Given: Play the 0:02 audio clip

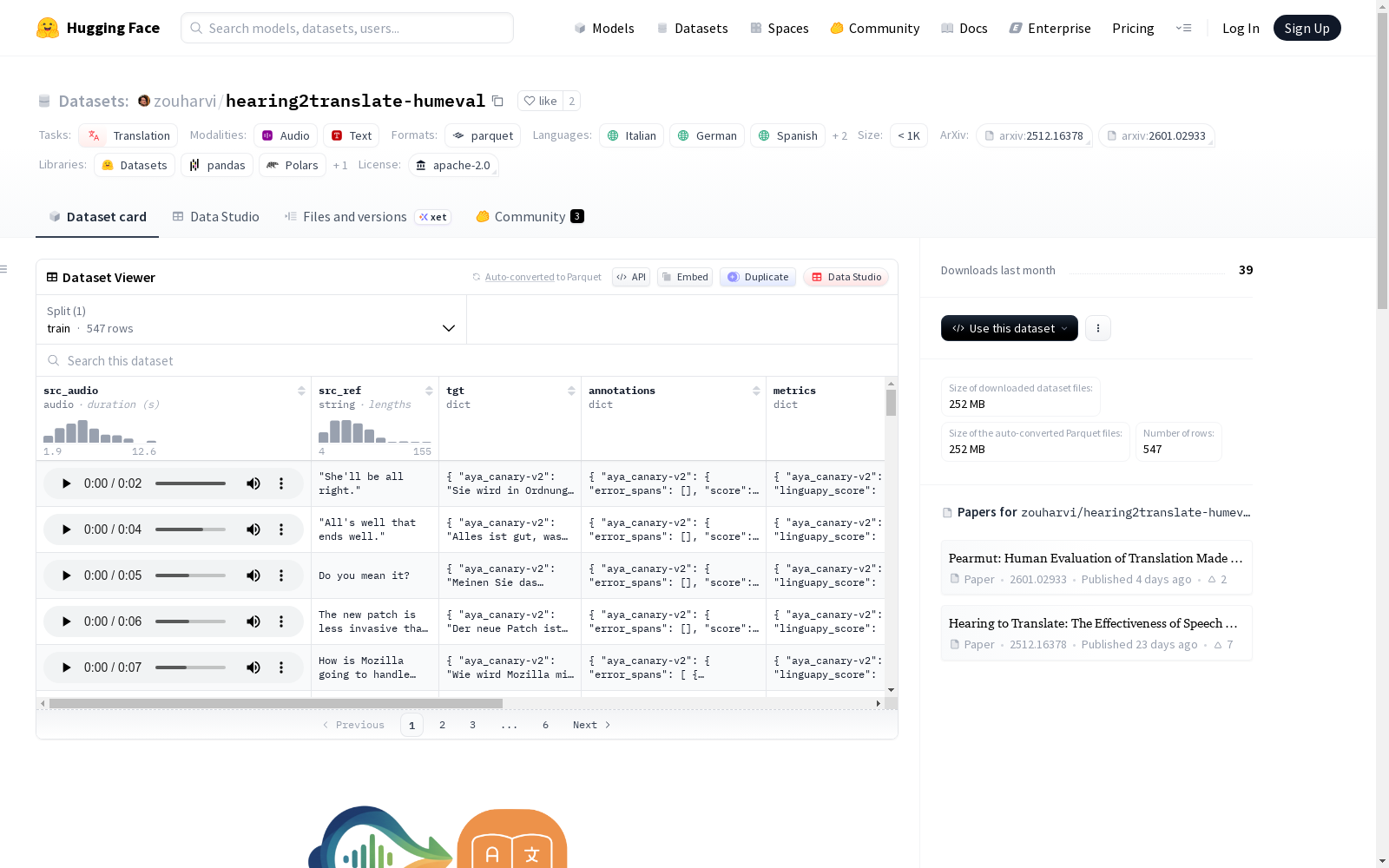Looking at the screenshot, I should tap(66, 483).
